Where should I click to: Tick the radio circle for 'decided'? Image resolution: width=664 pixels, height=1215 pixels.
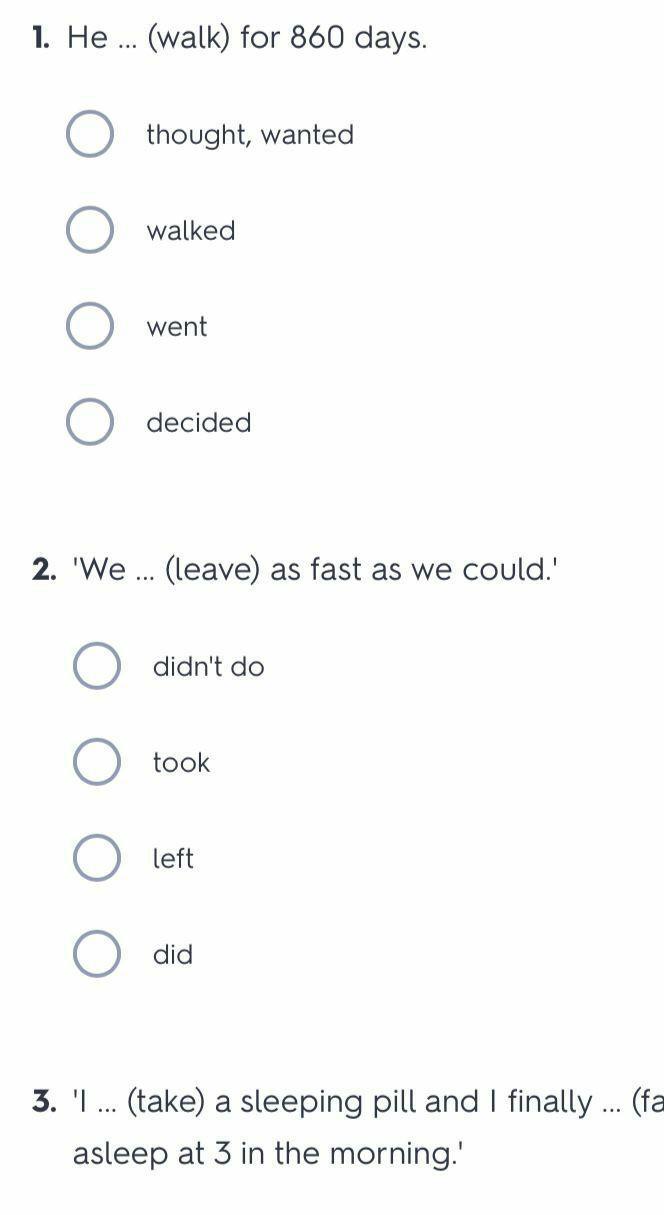coord(90,422)
